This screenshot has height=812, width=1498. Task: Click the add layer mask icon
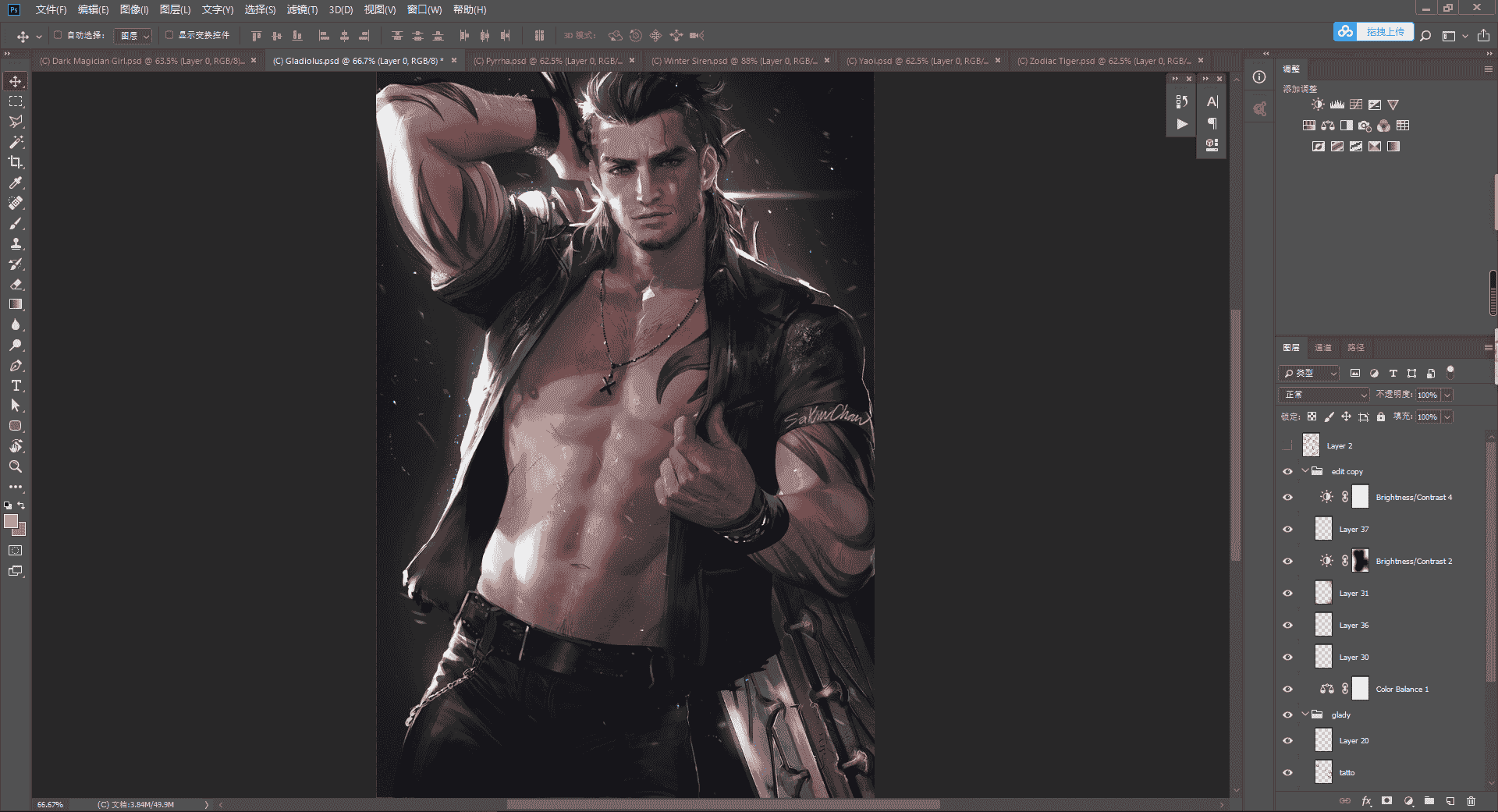pos(1386,800)
